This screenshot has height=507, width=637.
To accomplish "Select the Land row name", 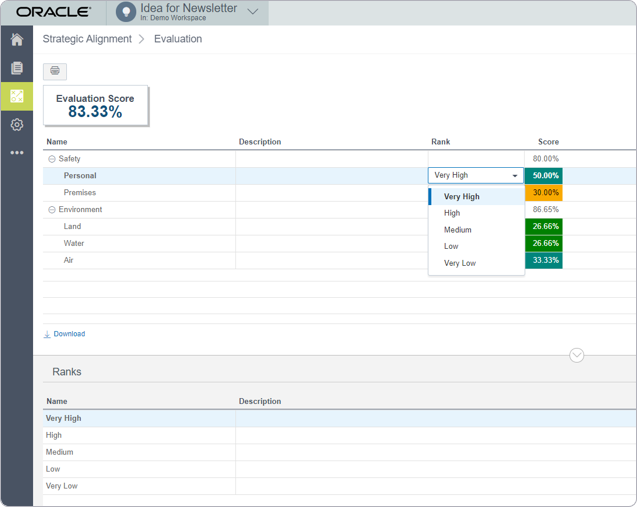I will point(72,227).
